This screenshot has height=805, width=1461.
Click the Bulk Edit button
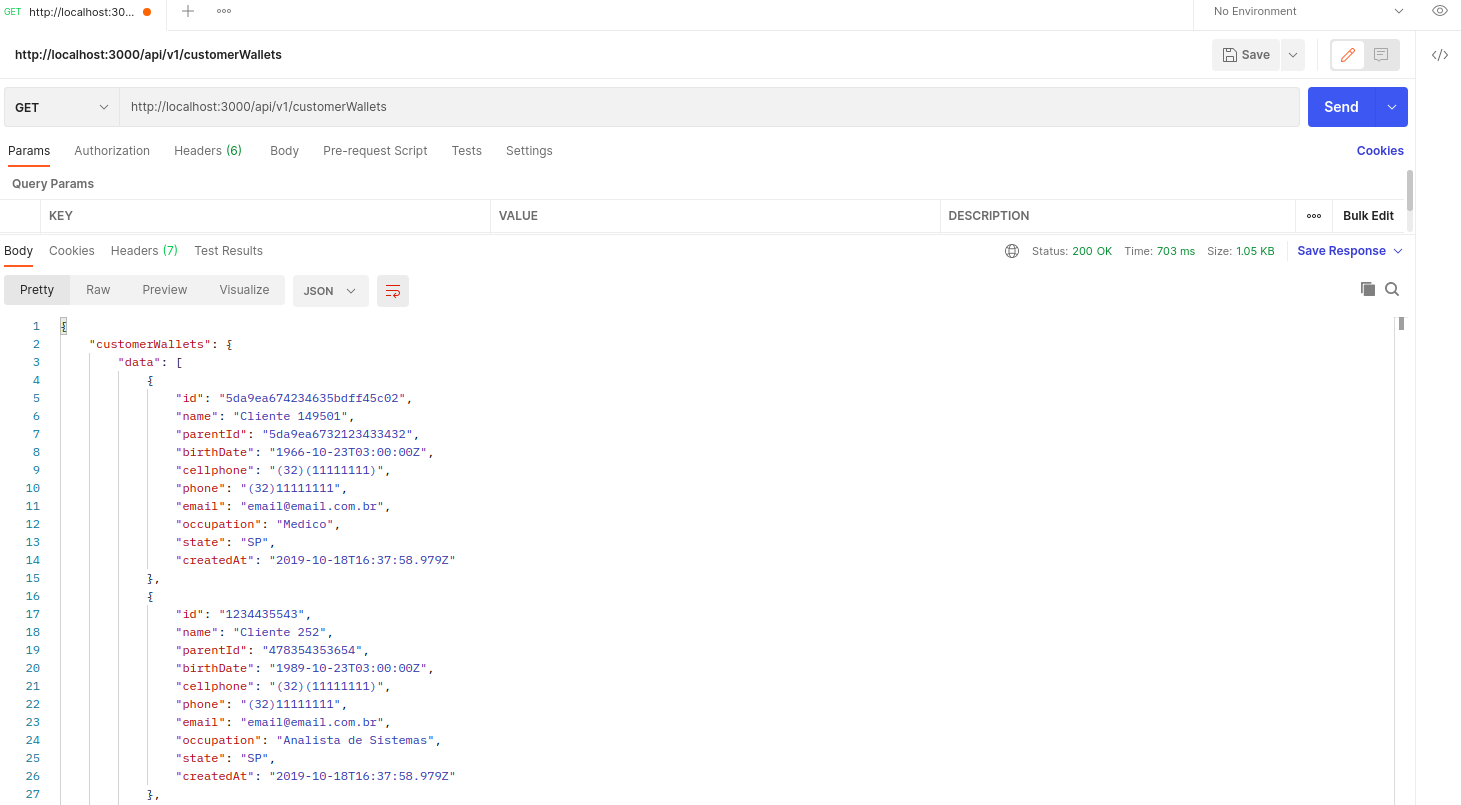(x=1368, y=216)
